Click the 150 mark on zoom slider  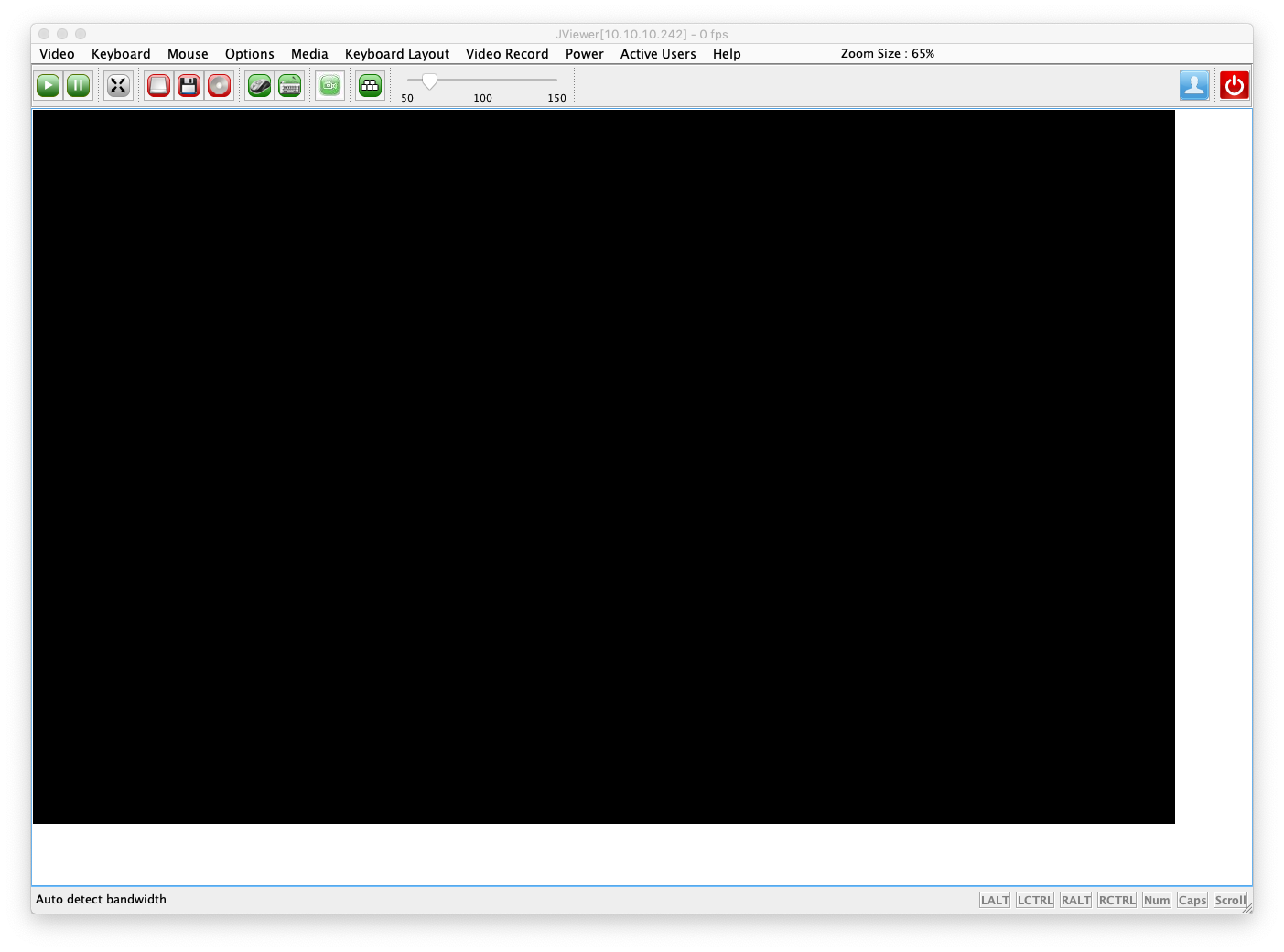556,98
